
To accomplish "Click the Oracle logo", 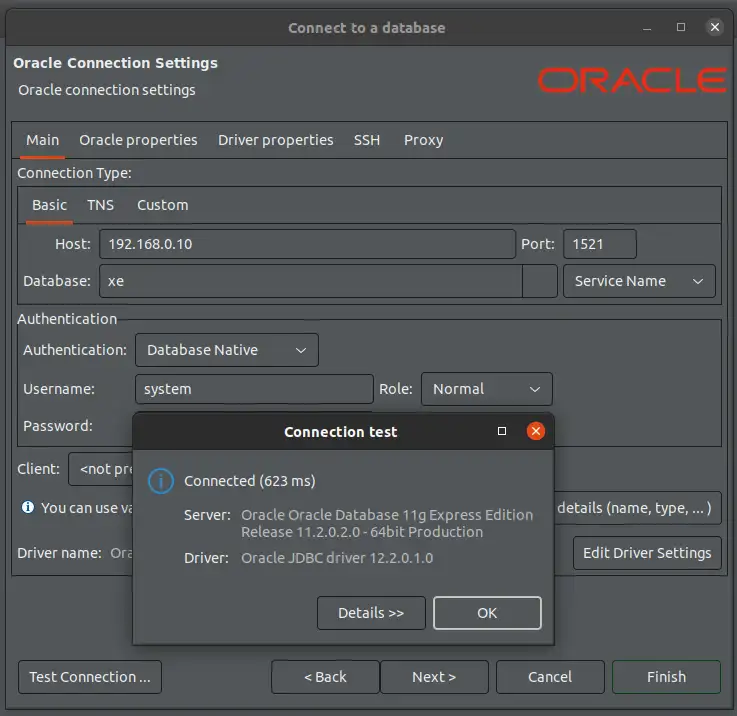I will [x=632, y=80].
